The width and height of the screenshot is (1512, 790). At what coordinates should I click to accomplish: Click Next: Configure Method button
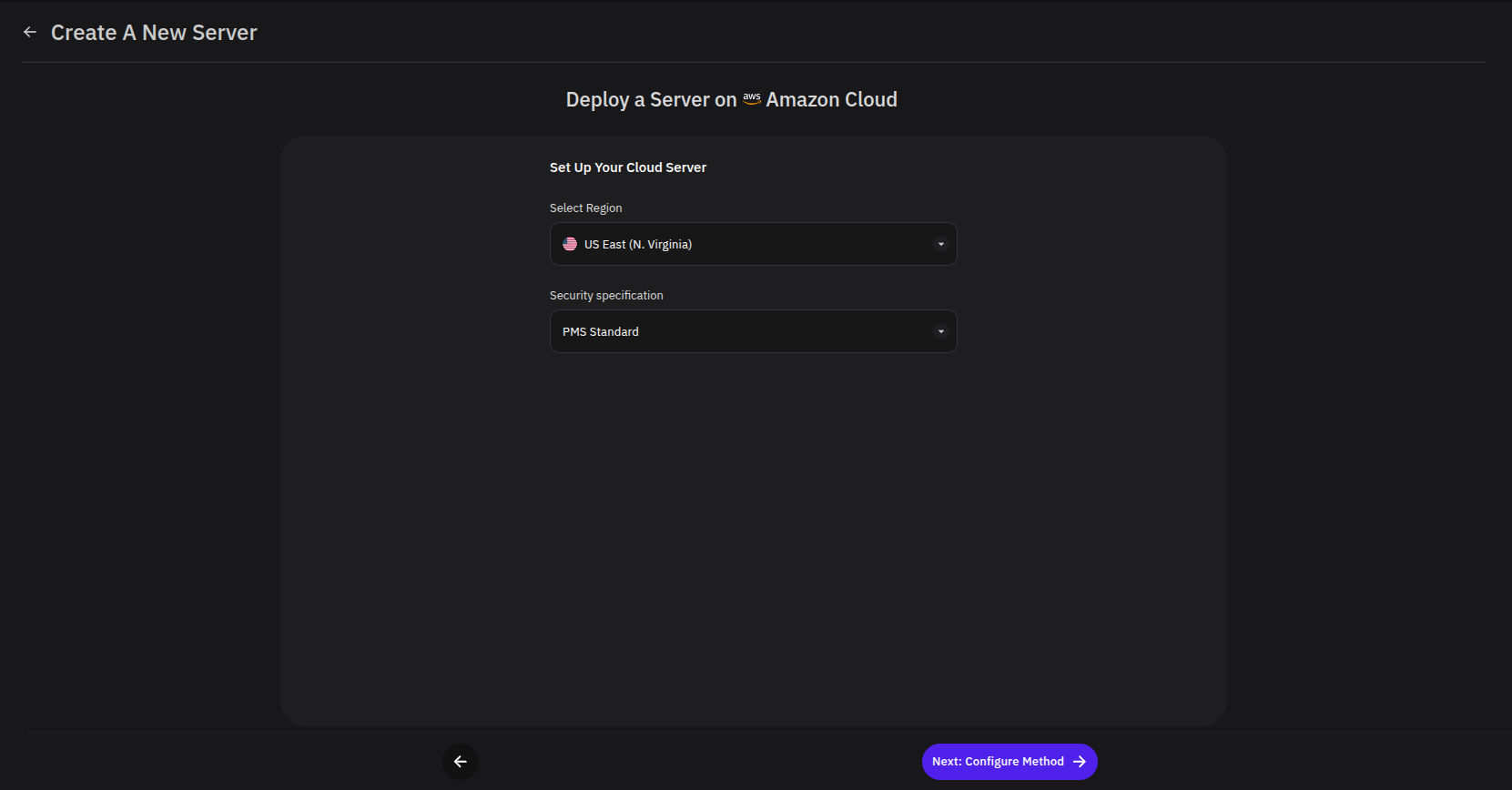click(x=1010, y=762)
